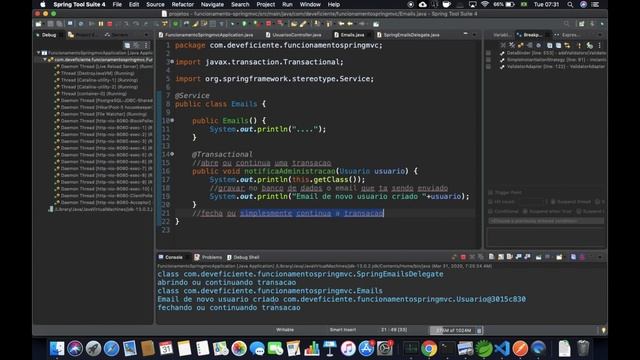The image size is (640, 360).
Task: Click the heap garbage collector trash icon
Action: pos(479,330)
